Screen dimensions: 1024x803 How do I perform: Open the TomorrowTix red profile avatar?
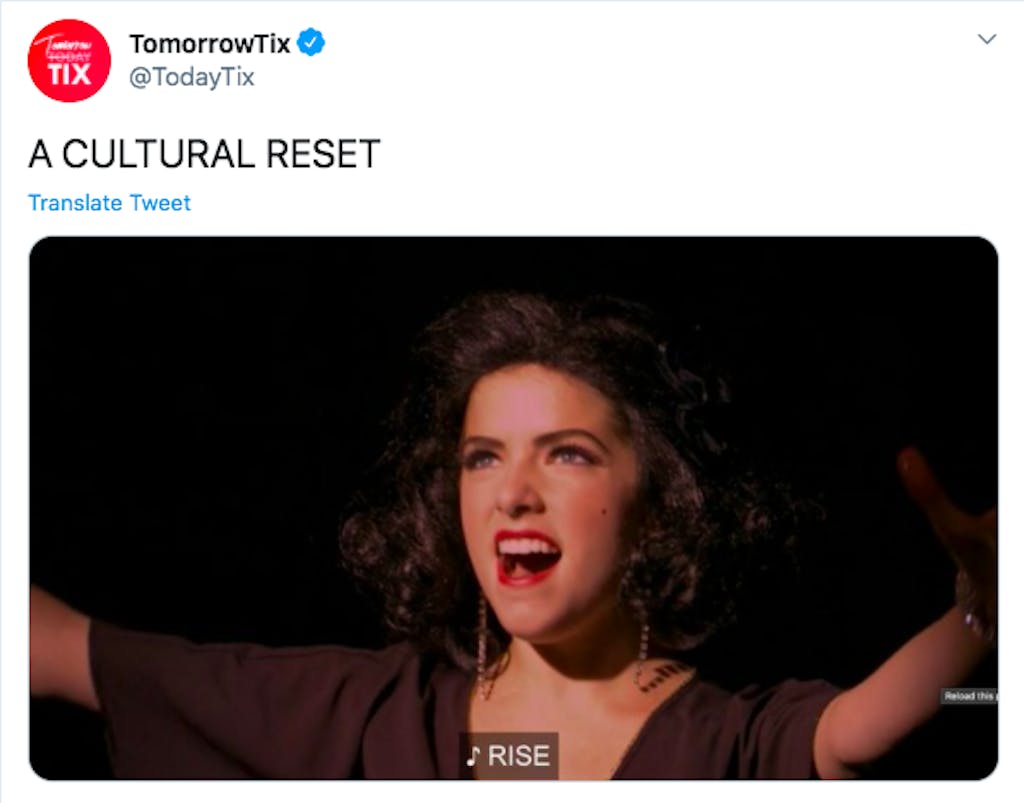(x=69, y=61)
